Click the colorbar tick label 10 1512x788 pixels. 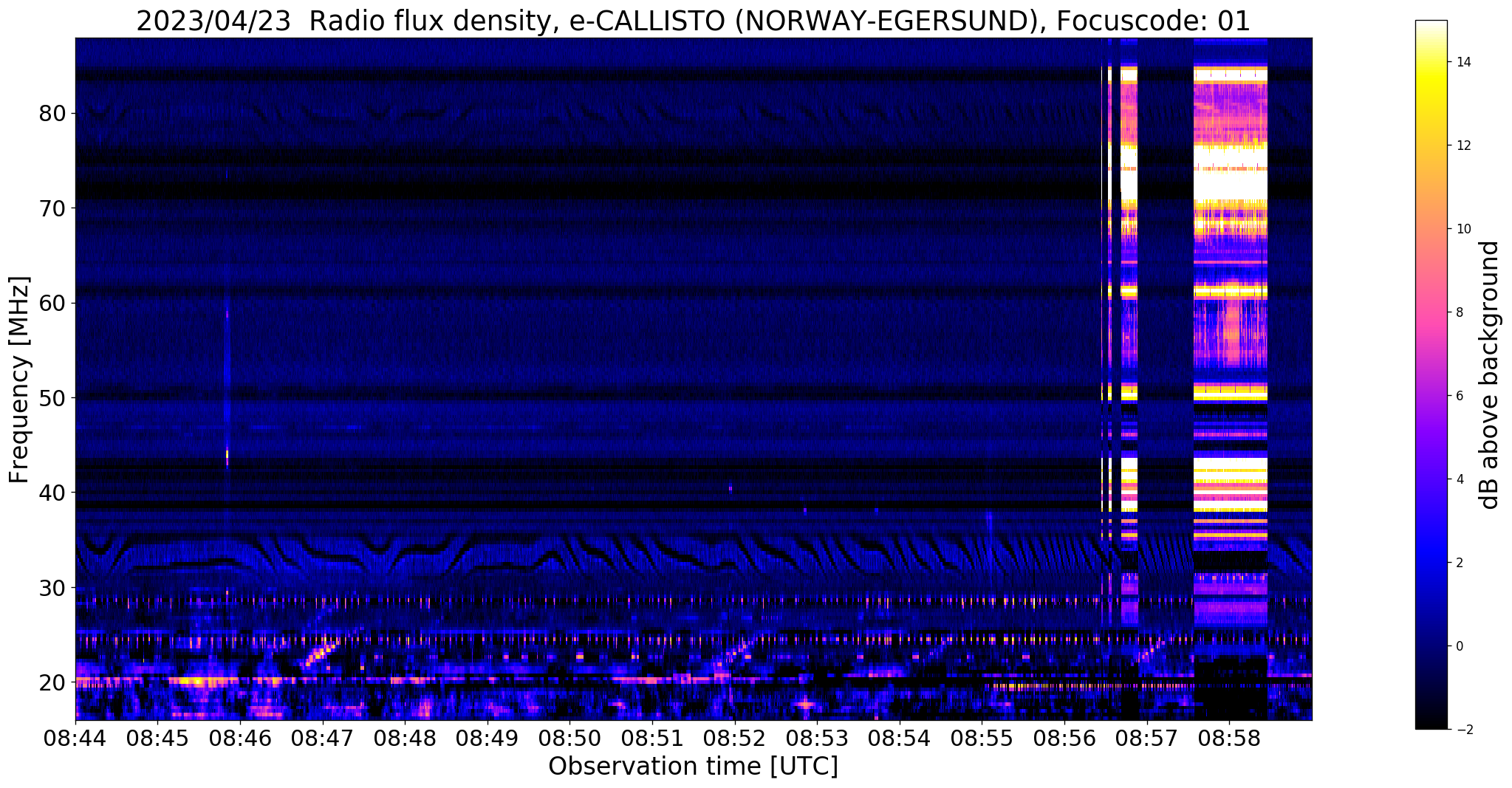1463,229
